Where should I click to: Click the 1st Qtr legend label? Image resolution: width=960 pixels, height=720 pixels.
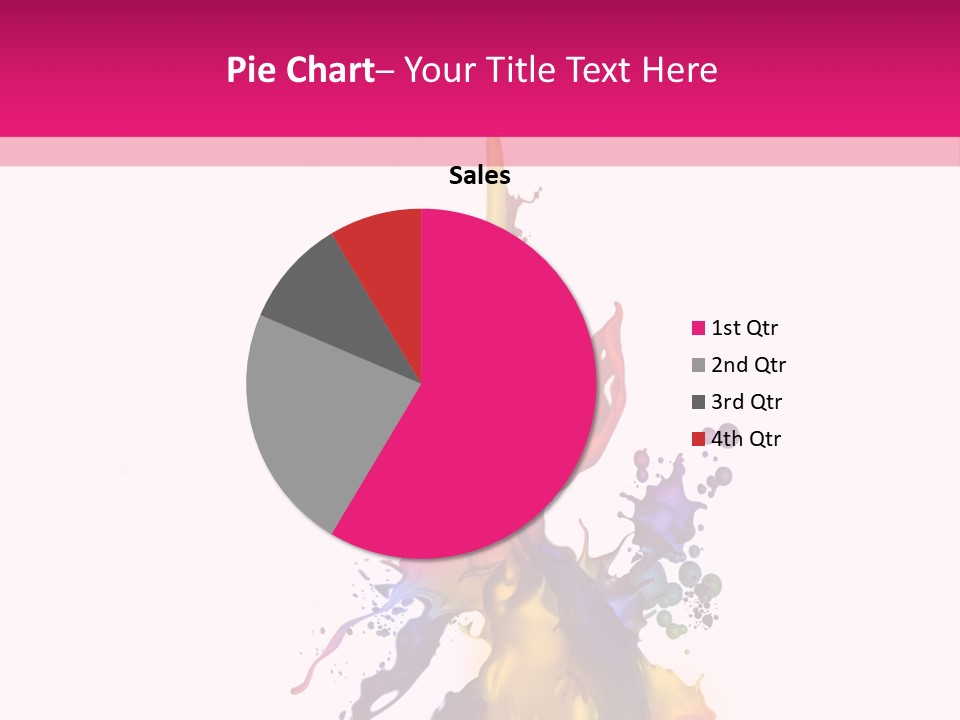click(744, 328)
